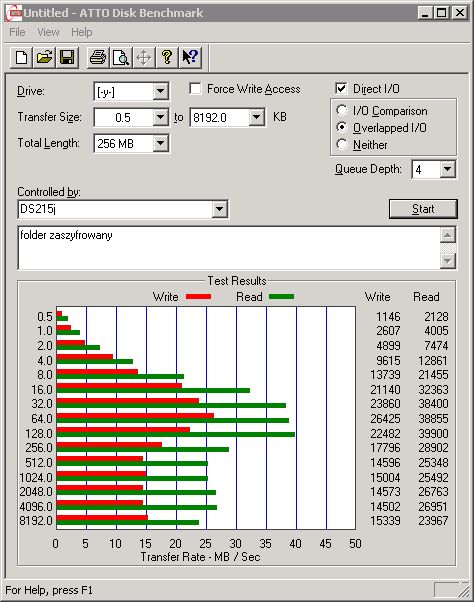Enable Force Write Access checkbox
This screenshot has height=602, width=474.
click(x=195, y=89)
